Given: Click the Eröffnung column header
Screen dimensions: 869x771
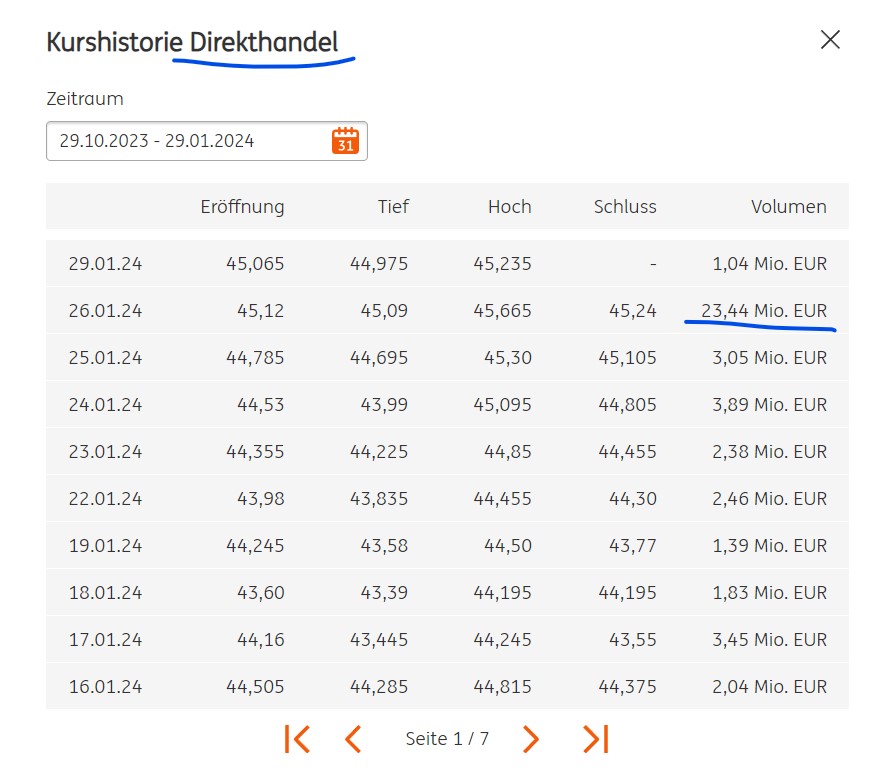Looking at the screenshot, I should click(242, 207).
